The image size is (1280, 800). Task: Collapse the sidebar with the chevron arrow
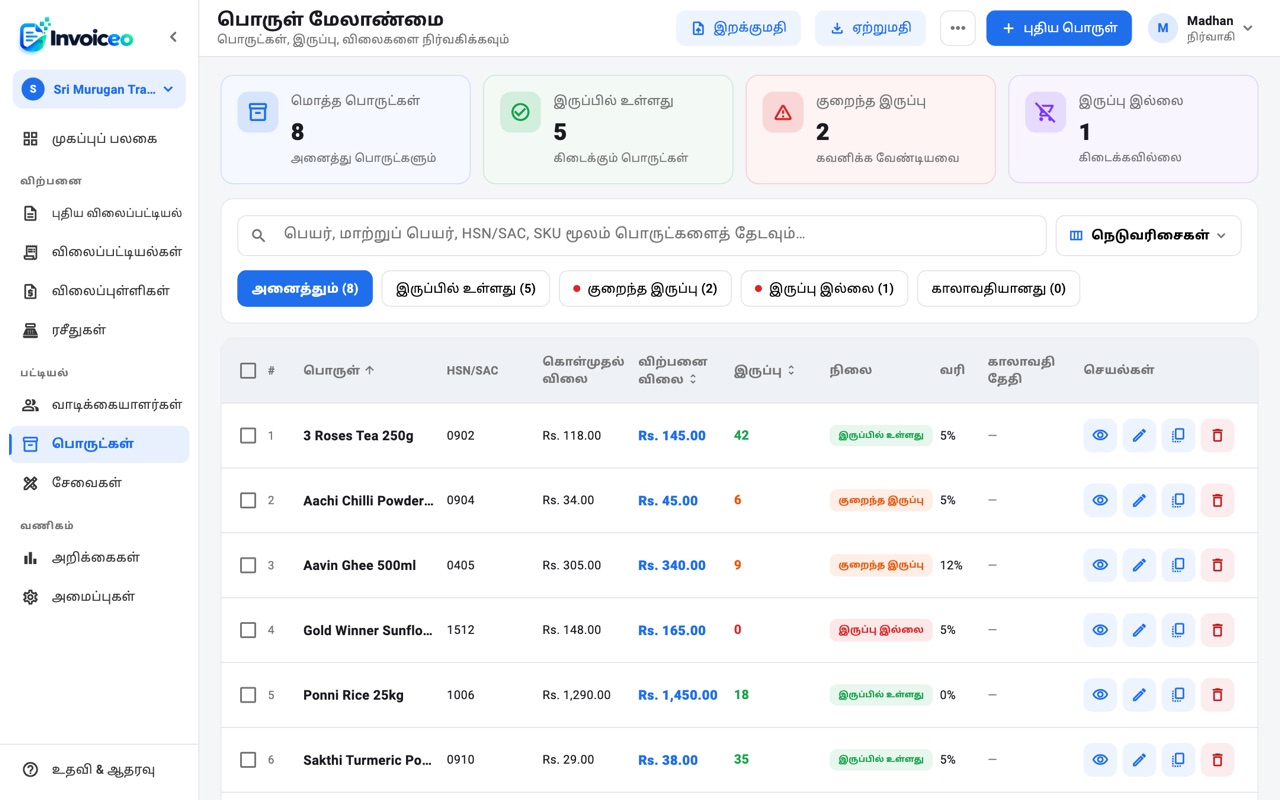tap(173, 37)
